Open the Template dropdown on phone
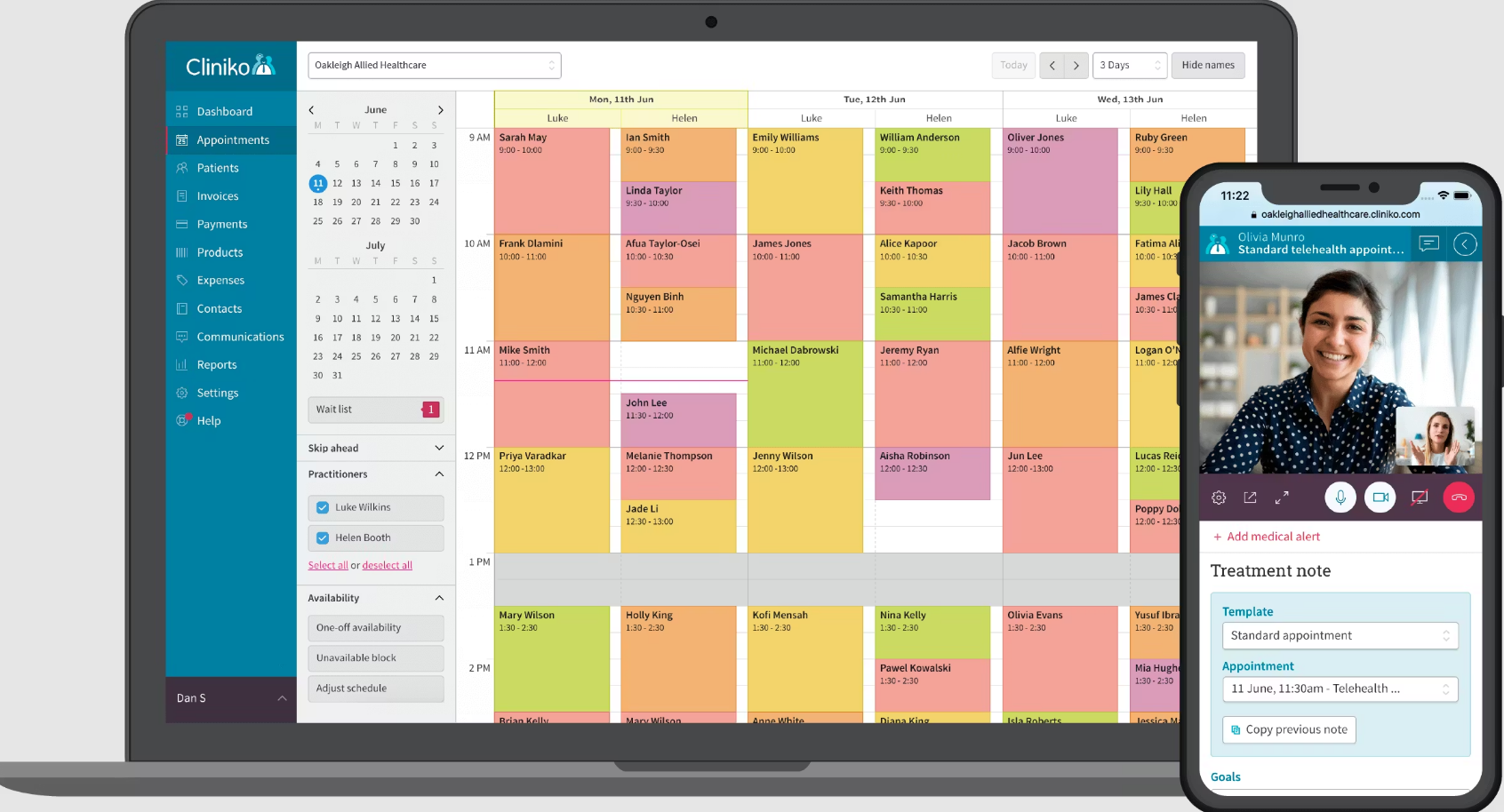This screenshot has height=812, width=1504. coord(1340,636)
